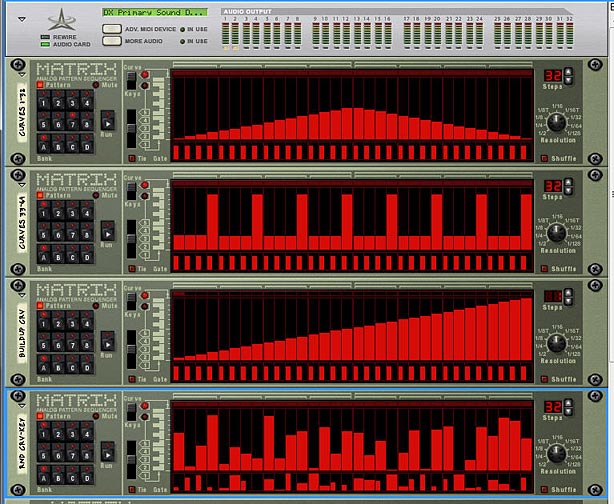Mute the CURVES 1-32 Matrix

pyautogui.click(x=96, y=85)
